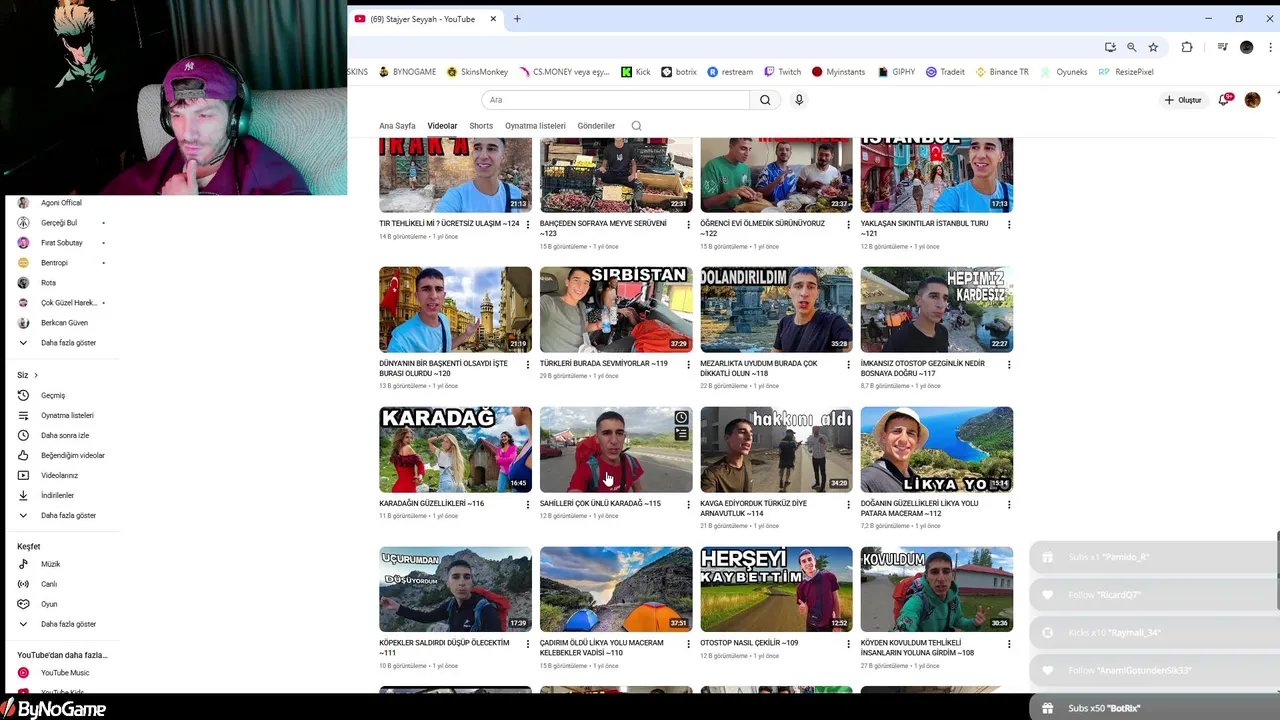Viewport: 1280px width, 720px height.
Task: Open the BYNOGAME bookmark
Action: [x=407, y=72]
